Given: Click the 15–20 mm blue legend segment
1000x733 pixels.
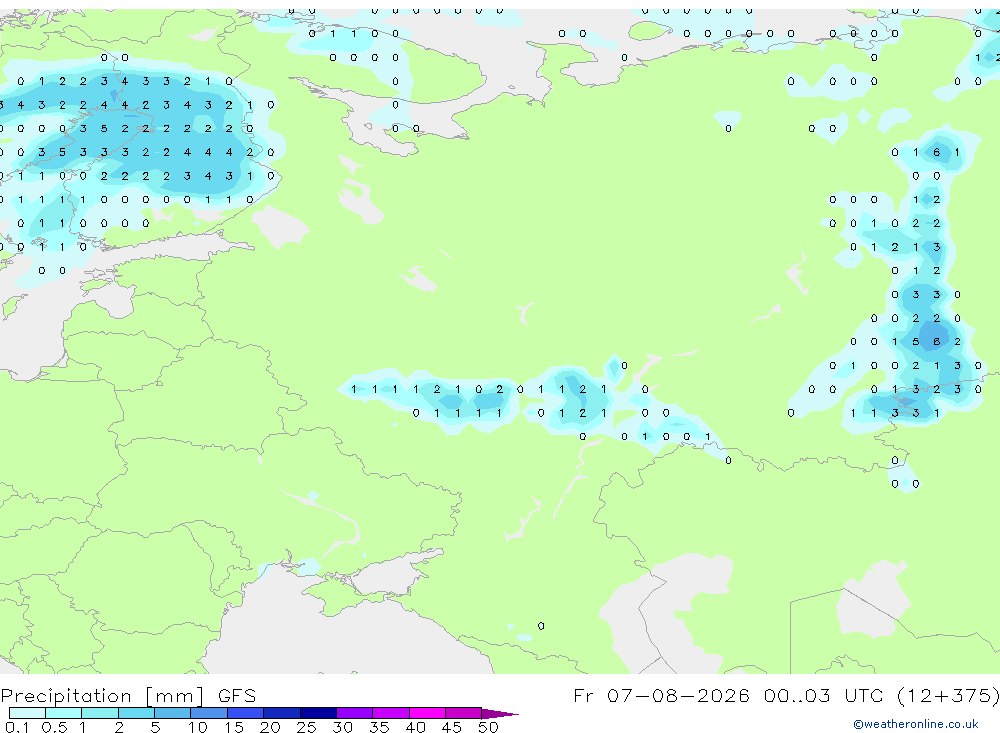Looking at the screenshot, I should point(246,713).
